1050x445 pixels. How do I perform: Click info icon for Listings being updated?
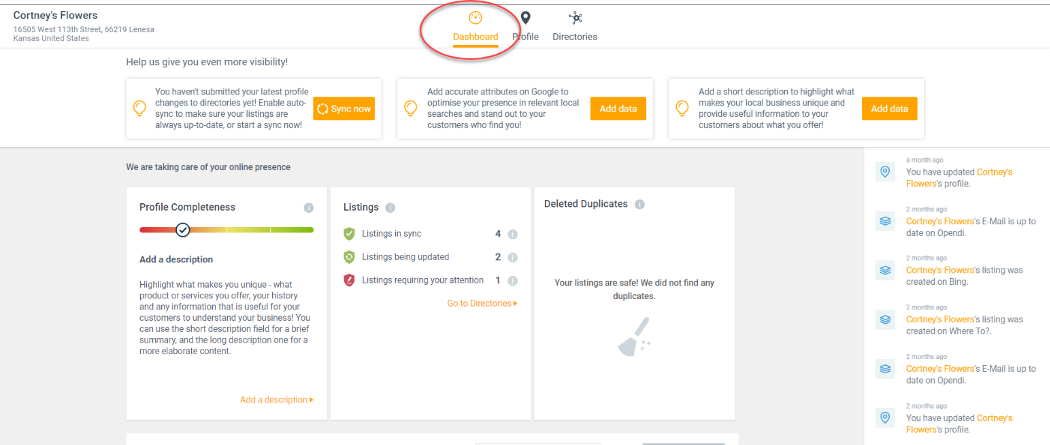(512, 257)
